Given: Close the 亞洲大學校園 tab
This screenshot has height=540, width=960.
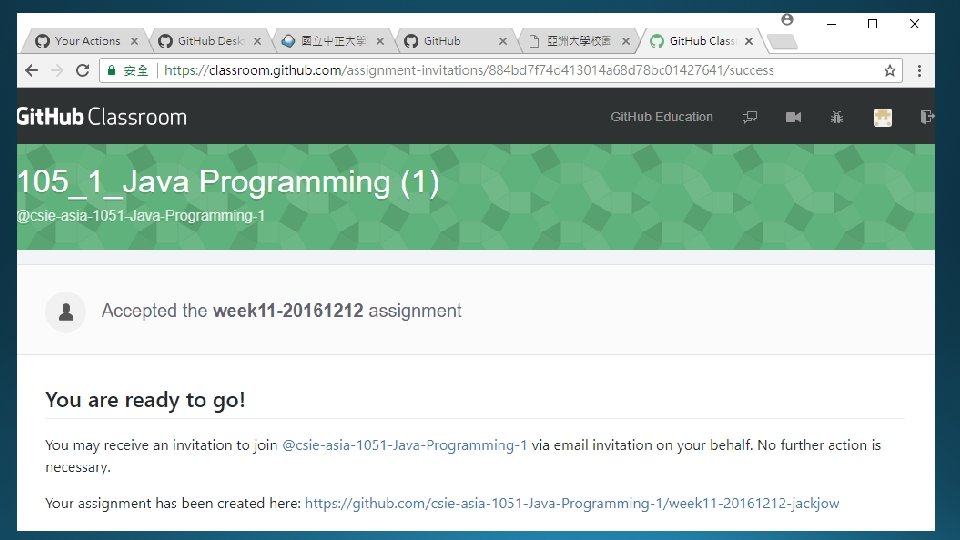Looking at the screenshot, I should point(626,41).
